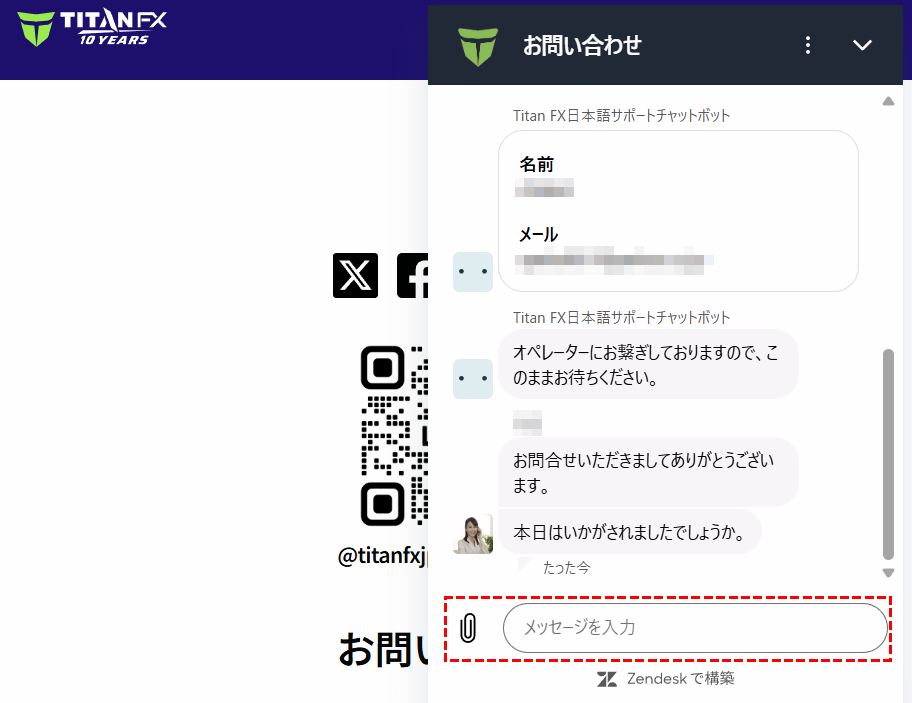Click the chat scroll down arrow
The height and width of the screenshot is (703, 912).
tap(888, 573)
